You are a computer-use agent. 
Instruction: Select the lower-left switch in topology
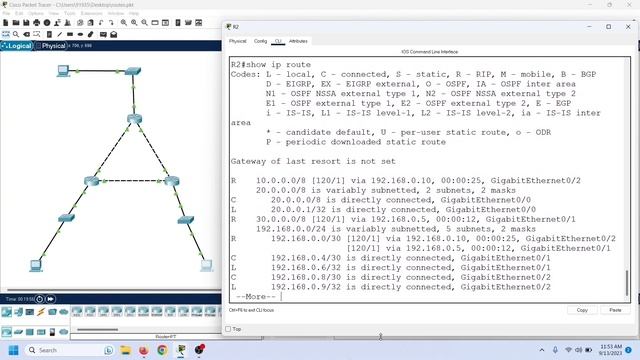pos(66,218)
